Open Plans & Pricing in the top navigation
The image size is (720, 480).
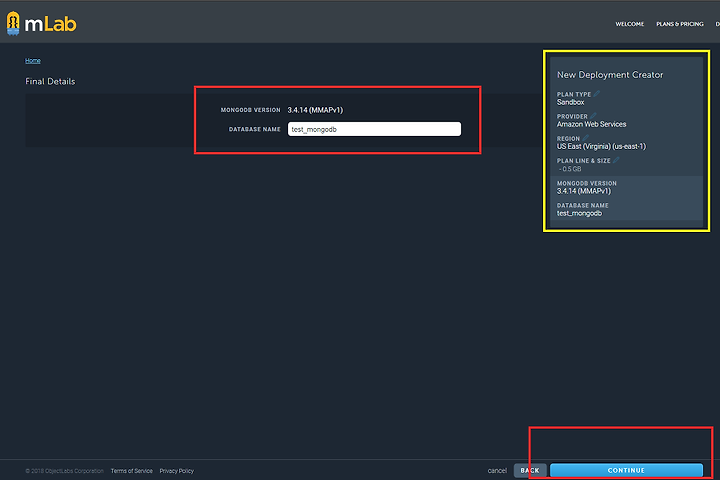click(680, 24)
